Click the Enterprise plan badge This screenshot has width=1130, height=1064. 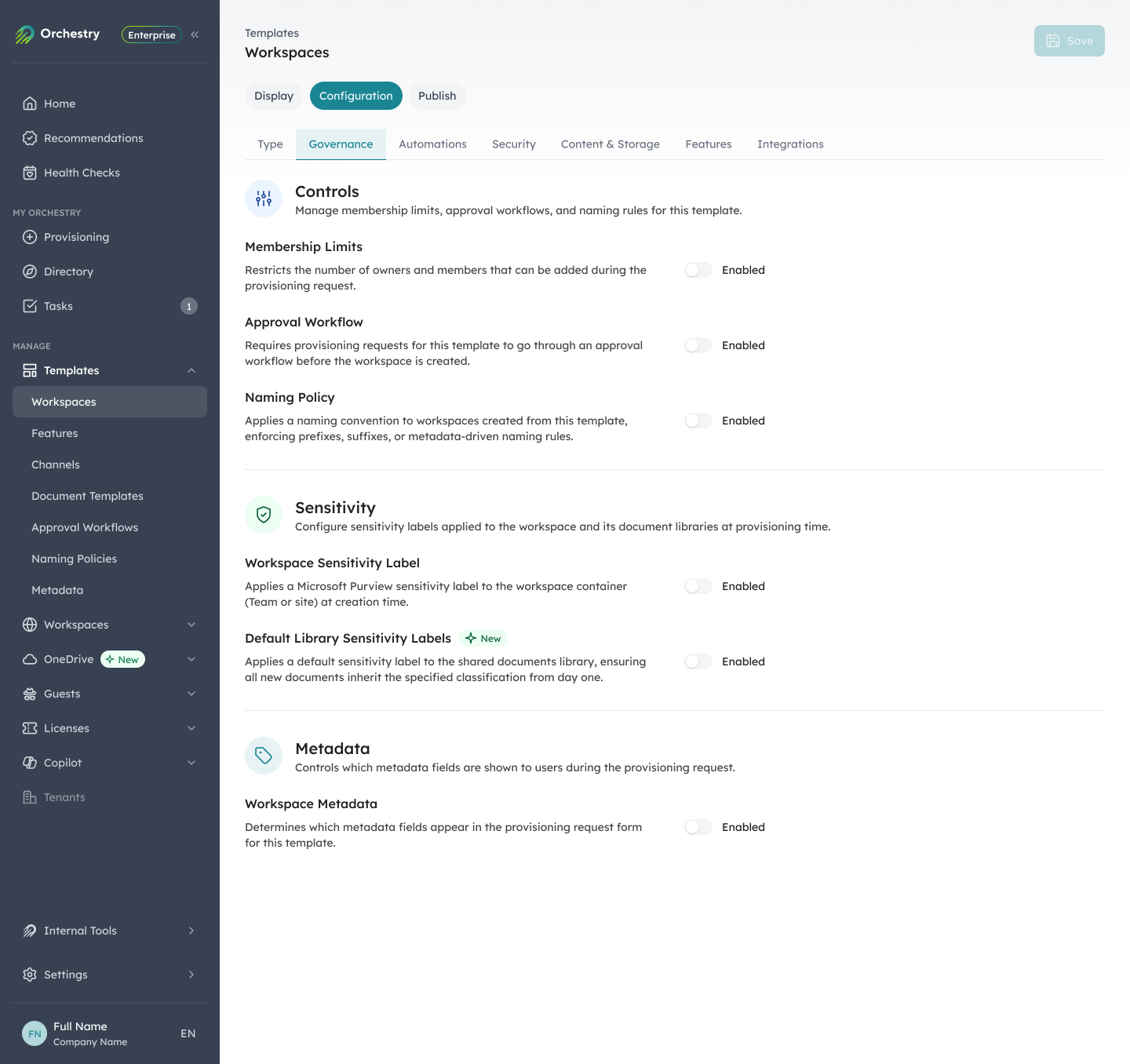click(x=151, y=35)
